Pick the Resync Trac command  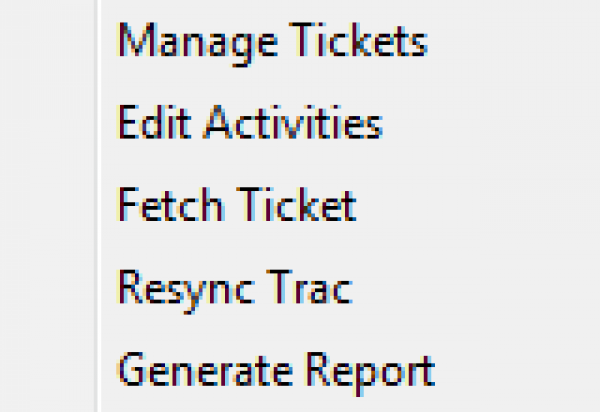tap(235, 289)
